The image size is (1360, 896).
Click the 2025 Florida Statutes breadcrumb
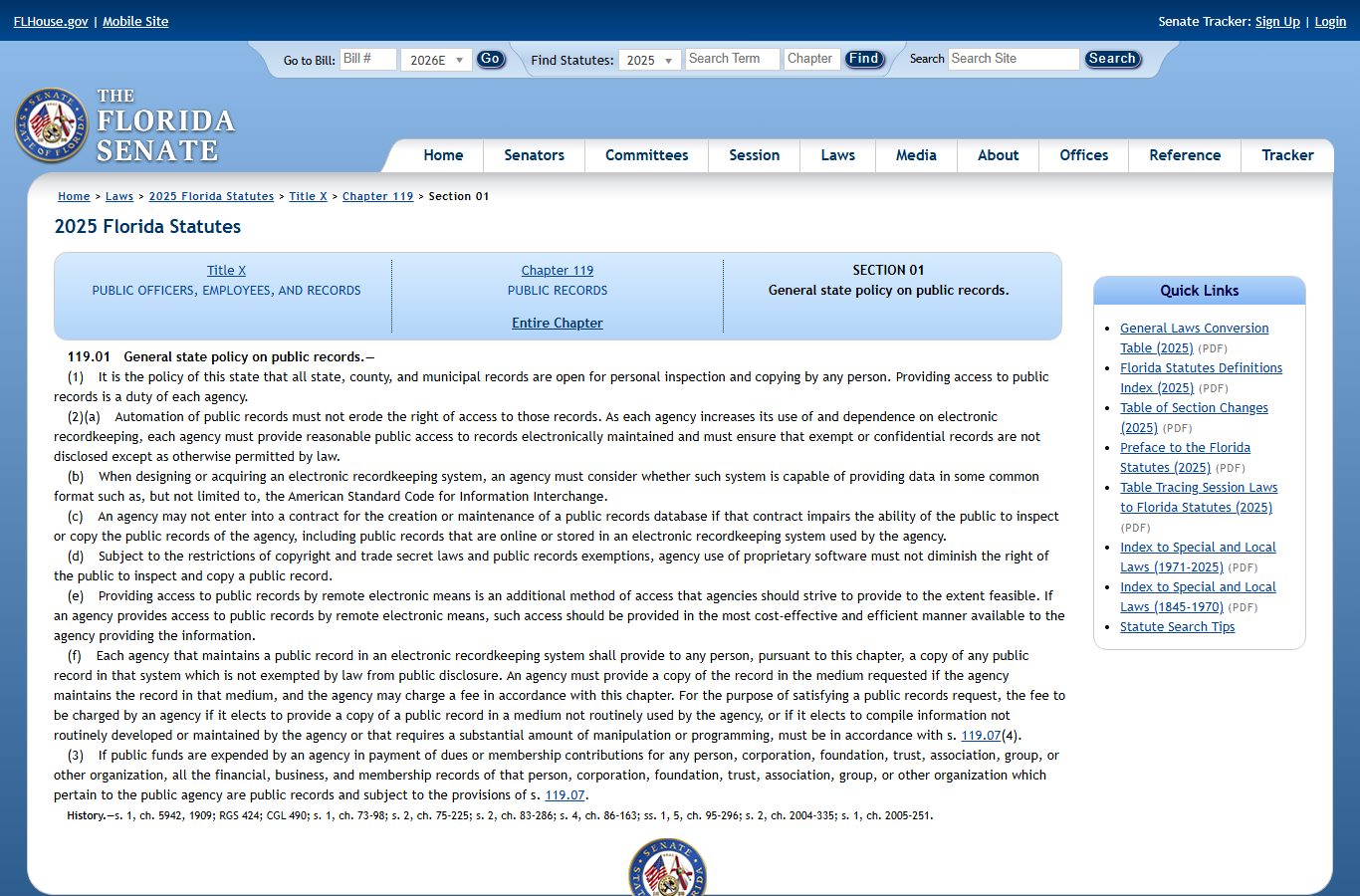[x=211, y=197]
